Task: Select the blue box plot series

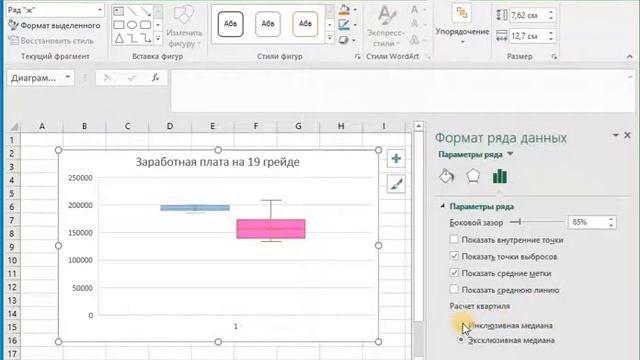Action: pos(195,208)
